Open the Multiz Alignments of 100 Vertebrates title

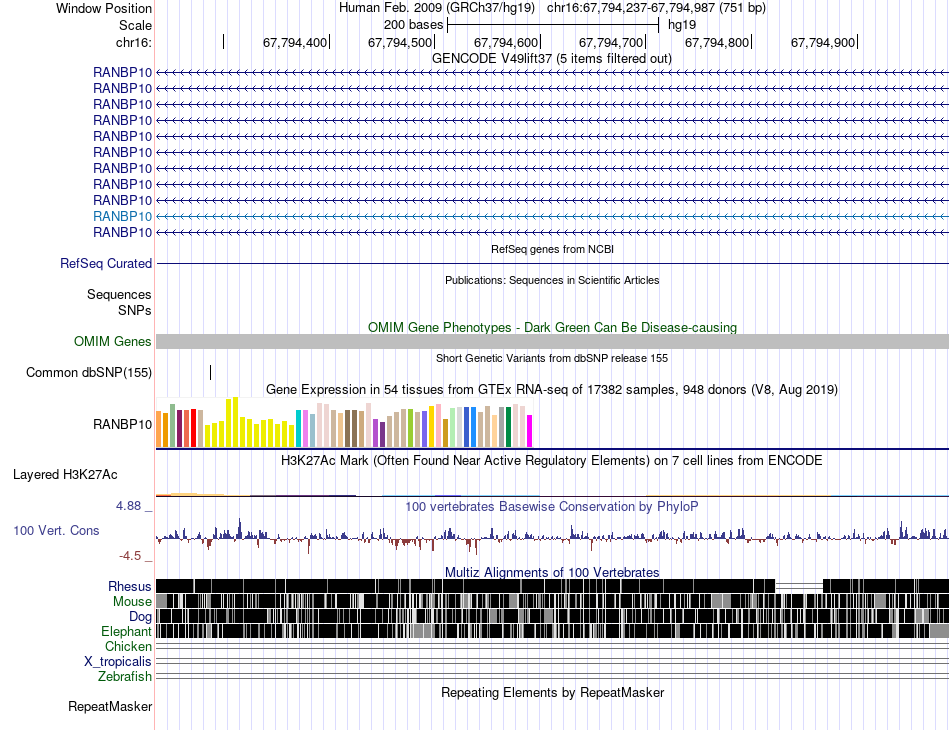point(552,572)
